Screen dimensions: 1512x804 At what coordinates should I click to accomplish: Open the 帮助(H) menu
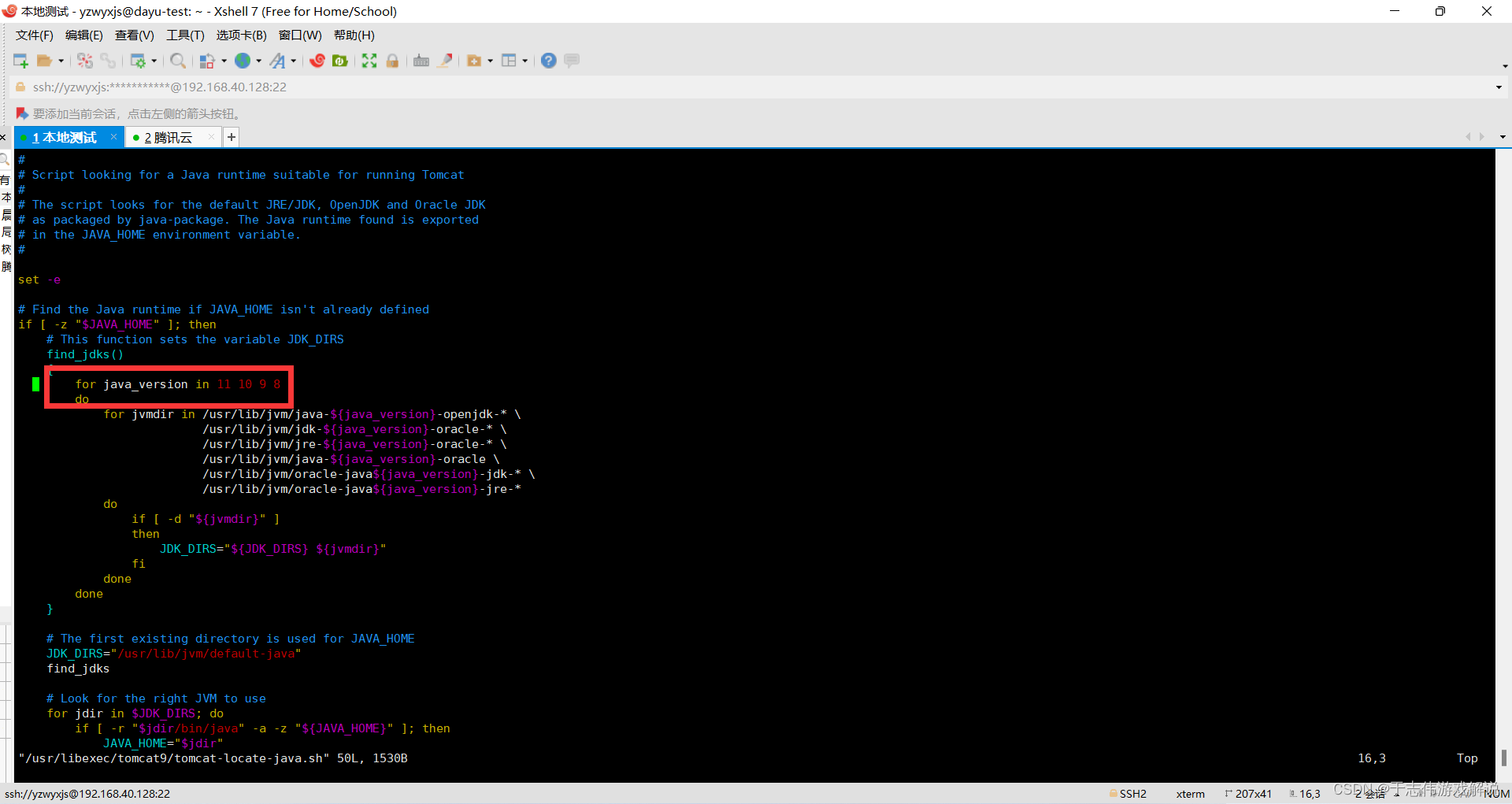pyautogui.click(x=354, y=35)
